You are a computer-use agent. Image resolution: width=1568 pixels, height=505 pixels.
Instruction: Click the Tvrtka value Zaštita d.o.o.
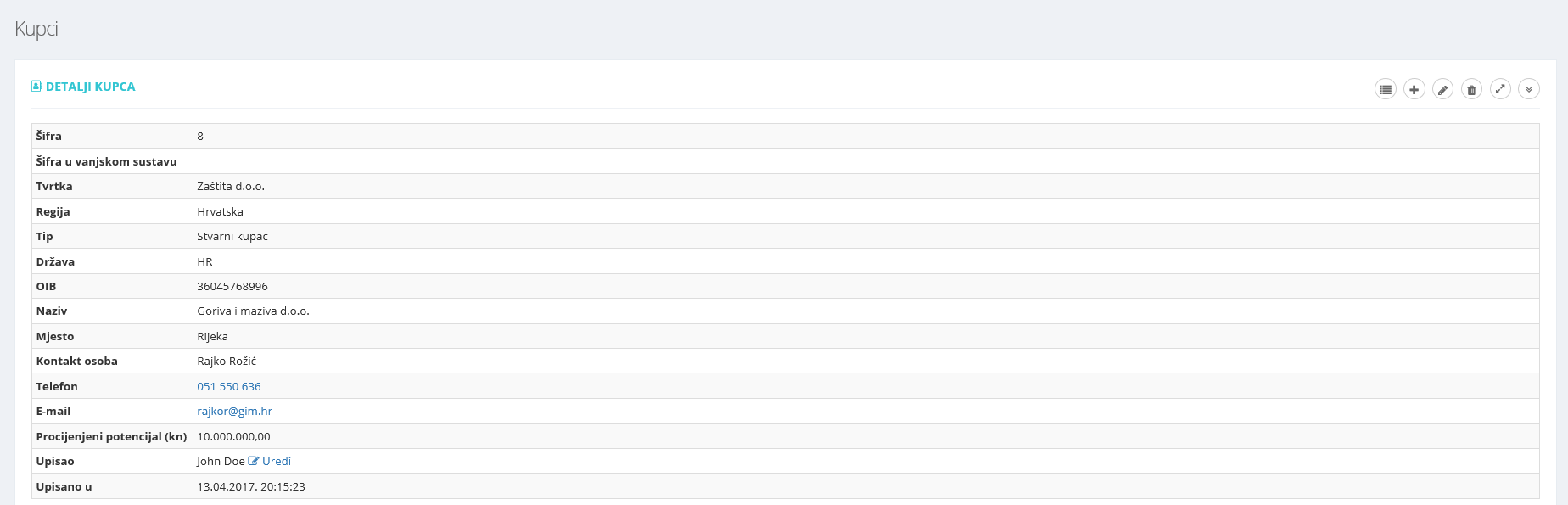231,186
